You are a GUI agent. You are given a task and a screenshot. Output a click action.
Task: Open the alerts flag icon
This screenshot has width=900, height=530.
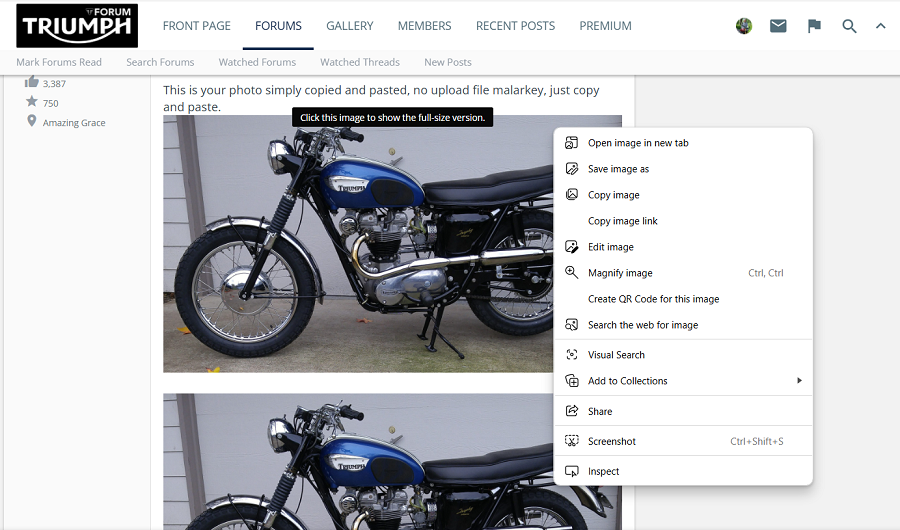(x=814, y=26)
